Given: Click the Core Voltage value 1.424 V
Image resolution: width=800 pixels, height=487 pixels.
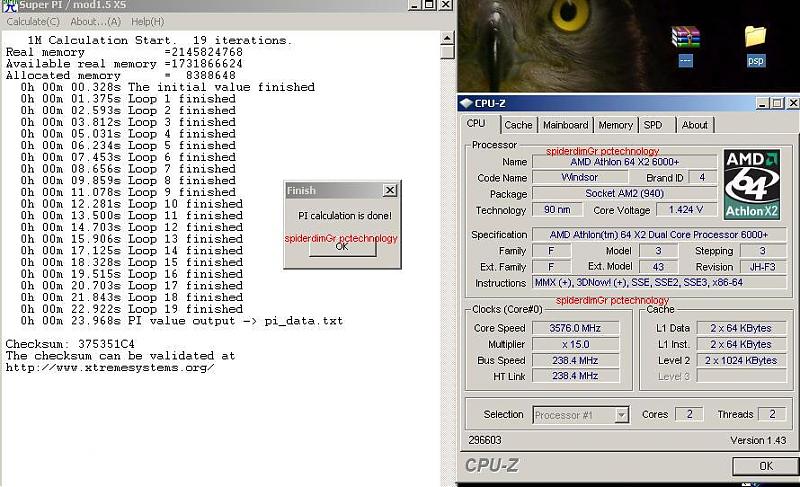Looking at the screenshot, I should (686, 210).
